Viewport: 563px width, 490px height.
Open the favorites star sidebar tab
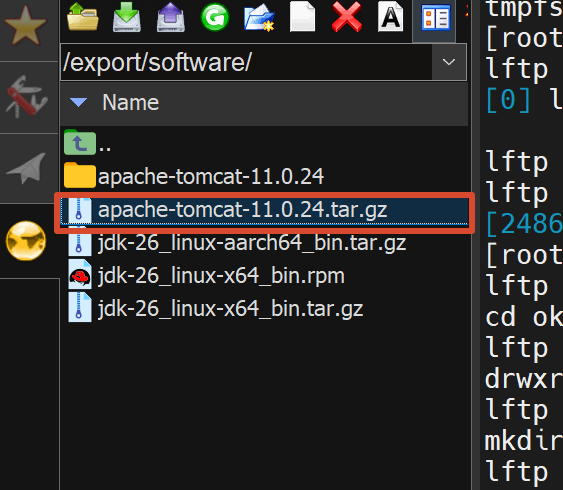(x=25, y=25)
